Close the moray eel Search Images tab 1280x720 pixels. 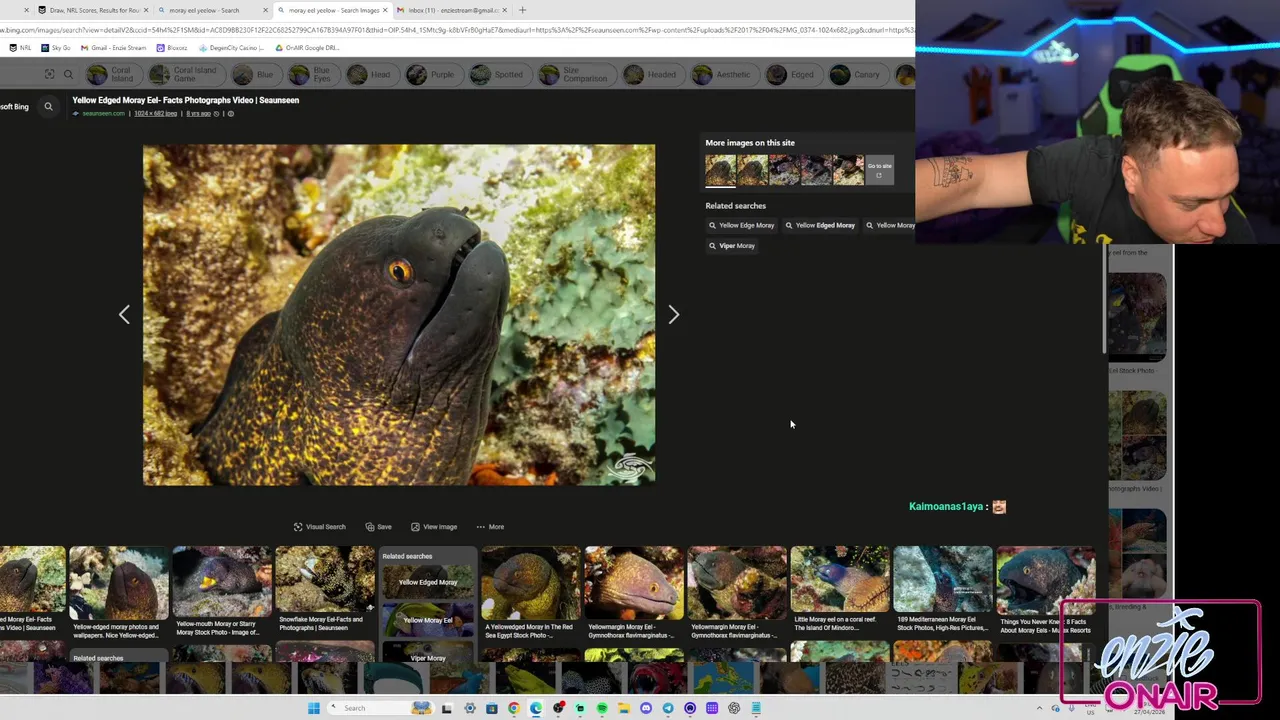[x=385, y=10]
